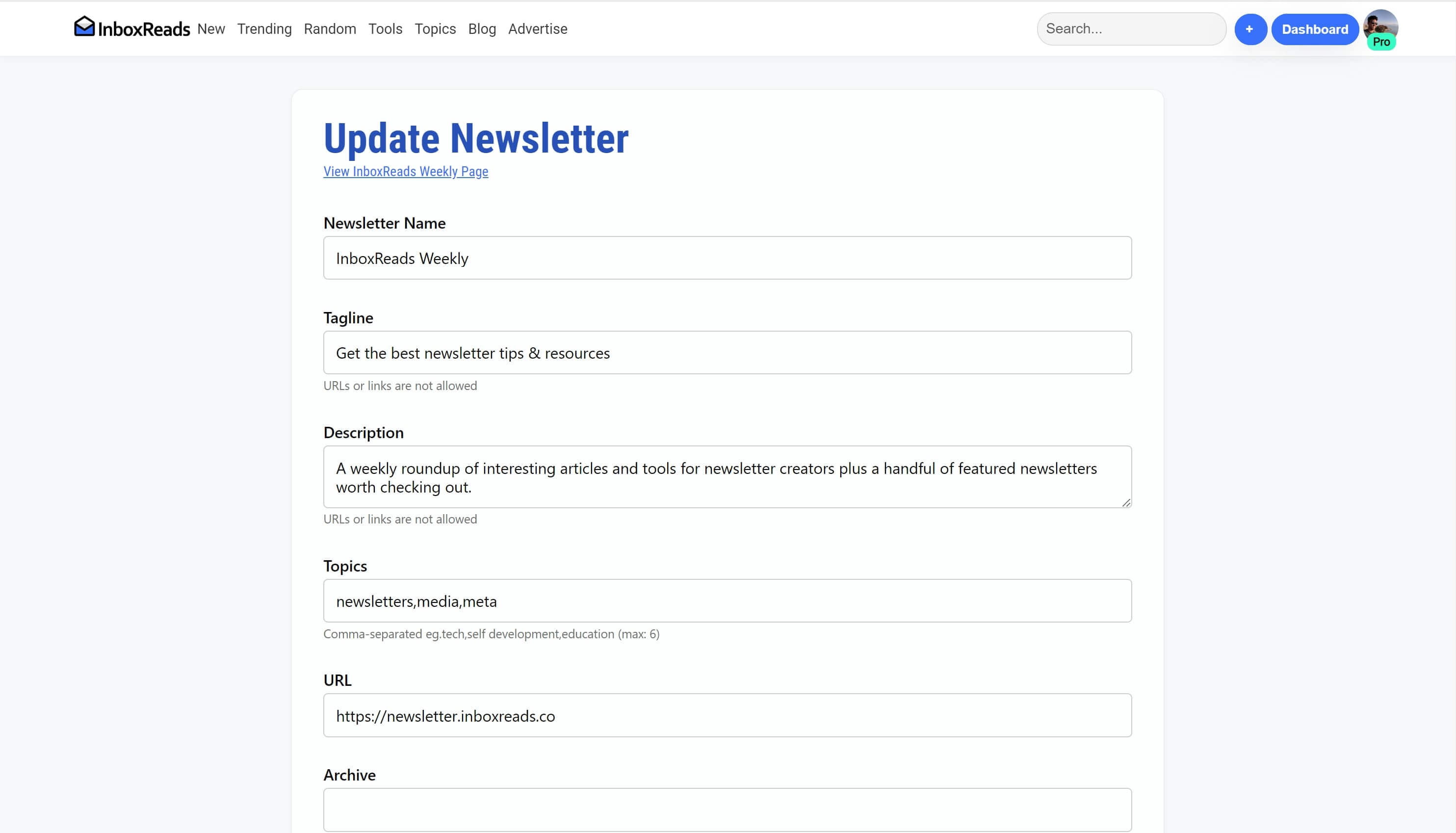Click the Trending navigation menu item
The image size is (1456, 833).
264,28
